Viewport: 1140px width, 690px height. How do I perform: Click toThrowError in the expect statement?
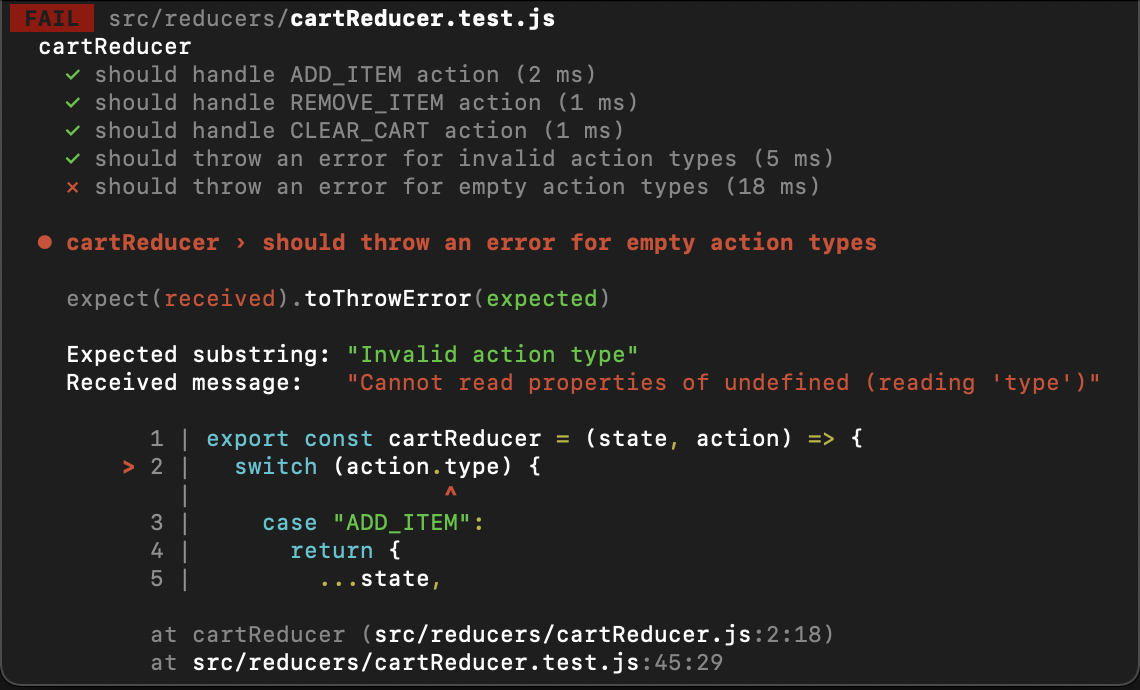pos(388,299)
